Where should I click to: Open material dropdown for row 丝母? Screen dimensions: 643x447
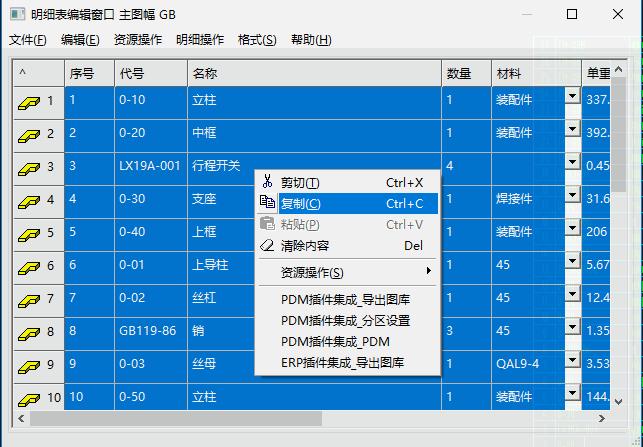tap(572, 360)
